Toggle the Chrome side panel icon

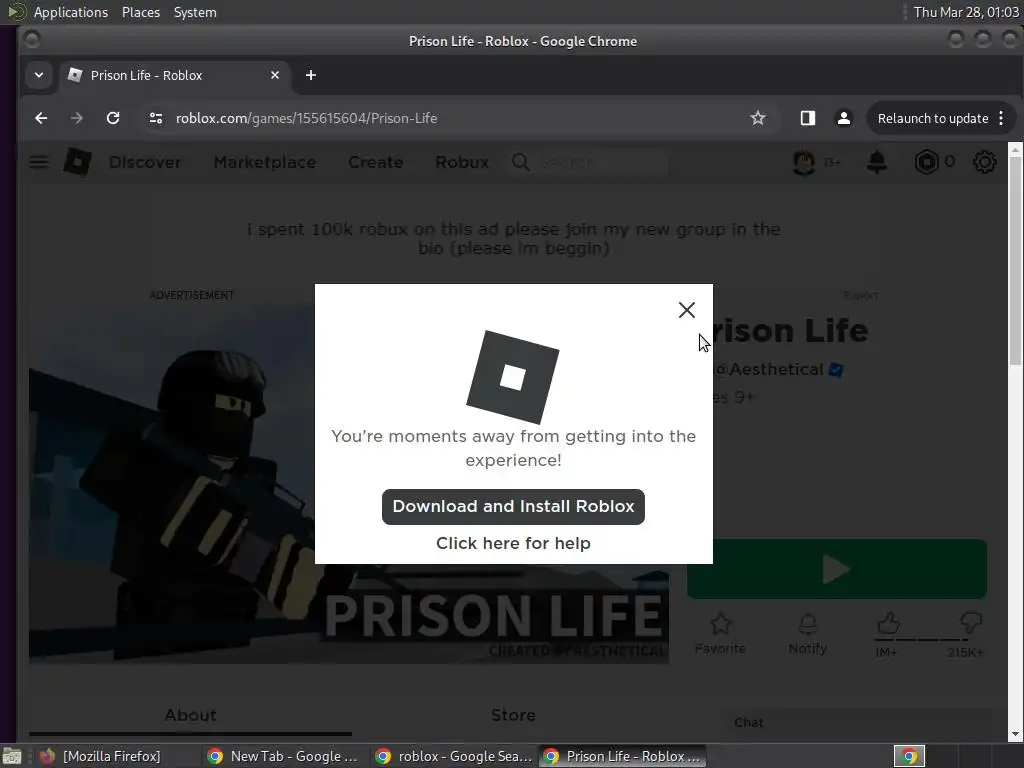[808, 118]
